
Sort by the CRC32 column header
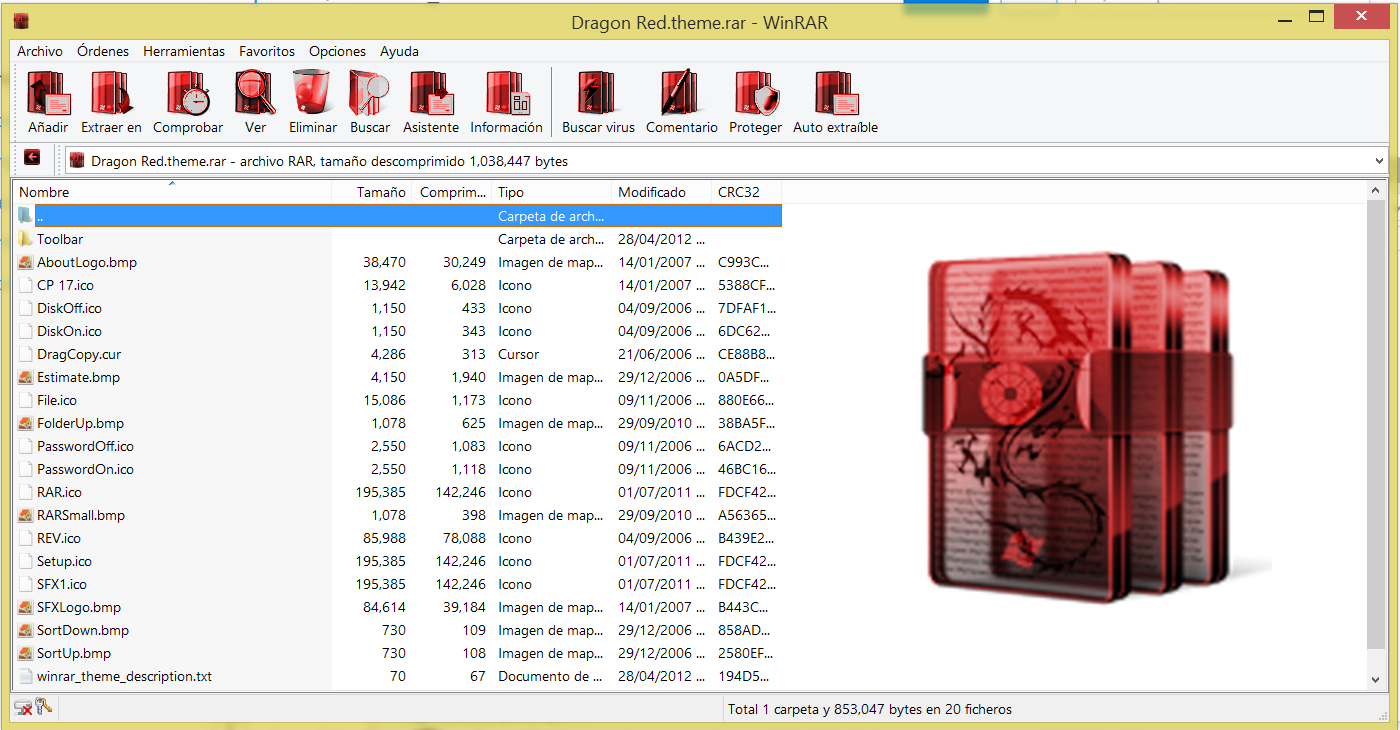tap(746, 192)
